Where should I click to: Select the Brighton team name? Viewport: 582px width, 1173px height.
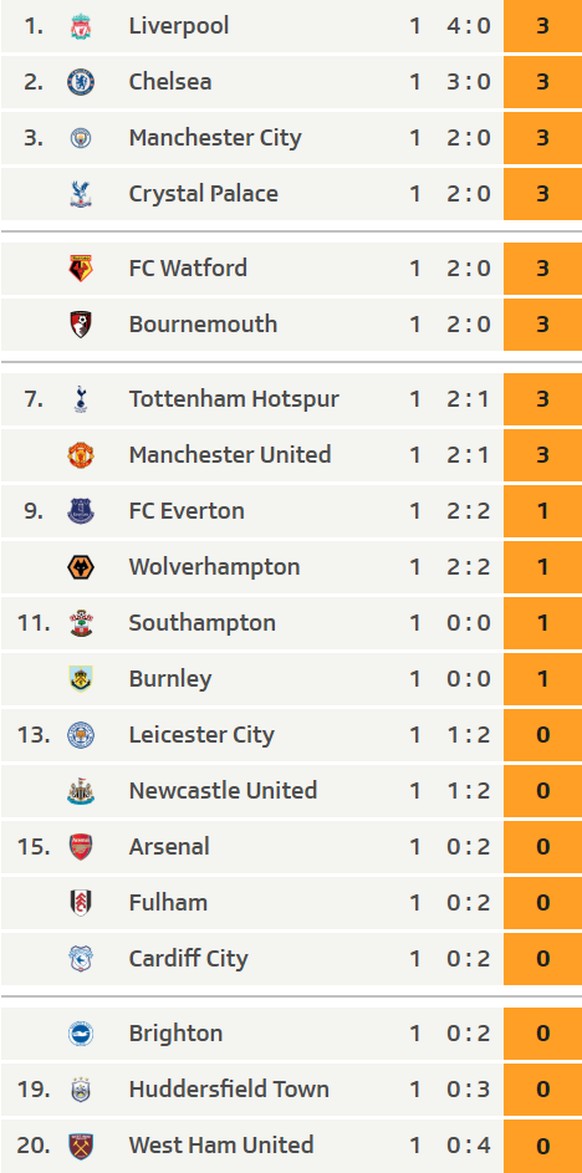pyautogui.click(x=176, y=1033)
